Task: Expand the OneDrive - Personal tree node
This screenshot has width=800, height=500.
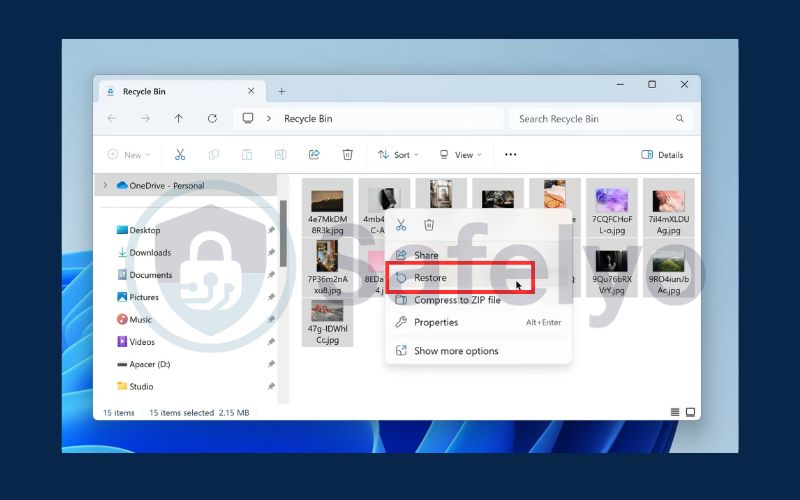Action: click(106, 185)
